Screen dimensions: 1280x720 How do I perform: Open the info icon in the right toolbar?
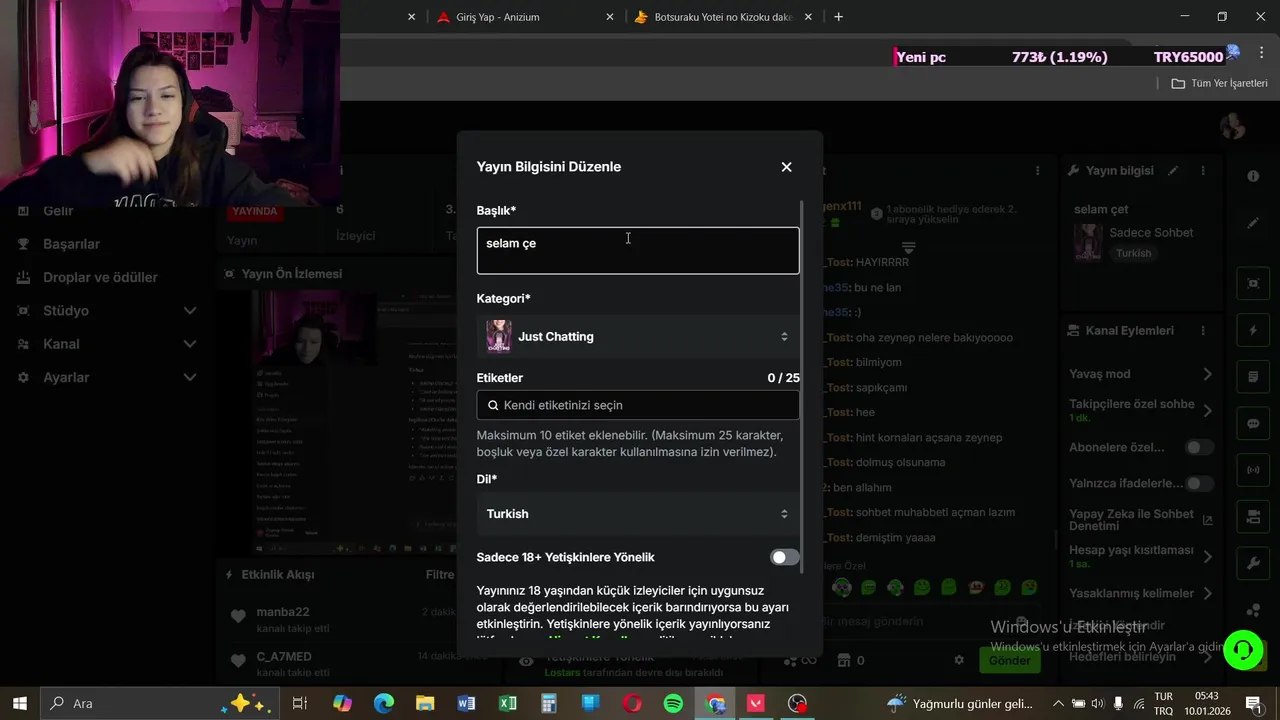(x=1253, y=176)
